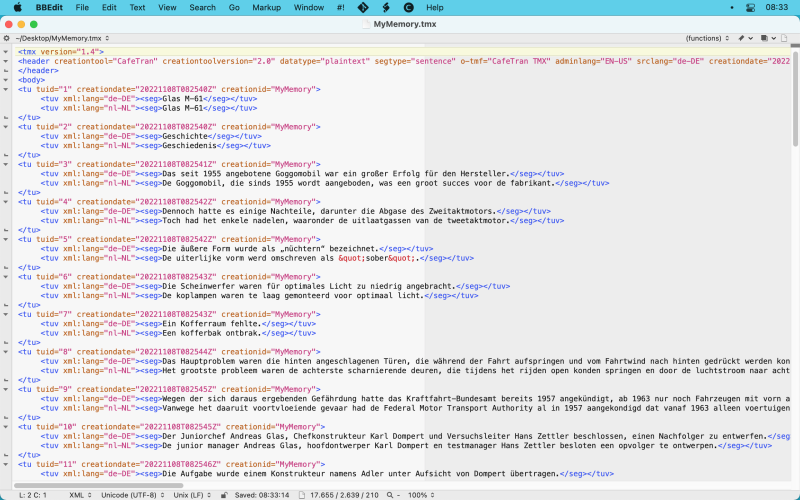Open the Clippings menu C icon

409,7
